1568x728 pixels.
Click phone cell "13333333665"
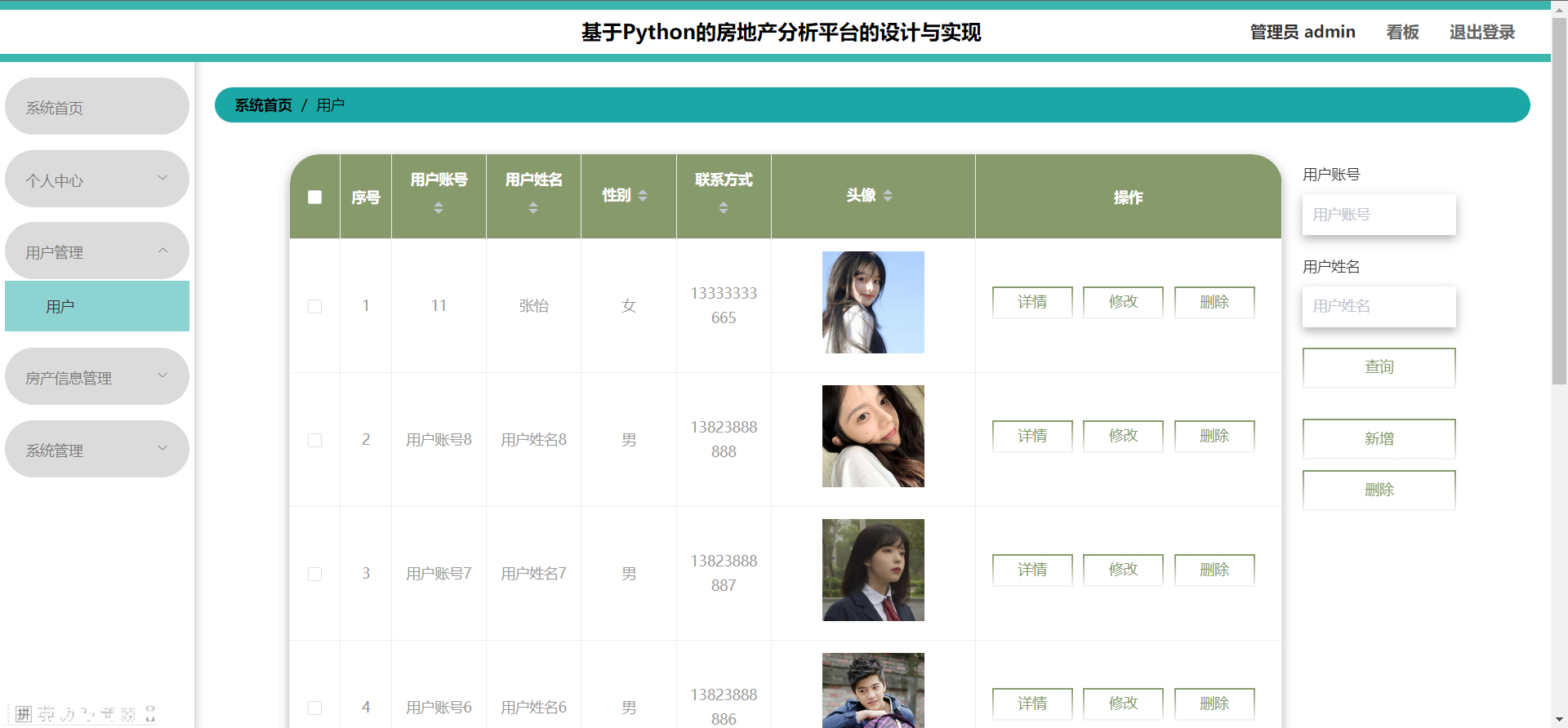coord(724,305)
